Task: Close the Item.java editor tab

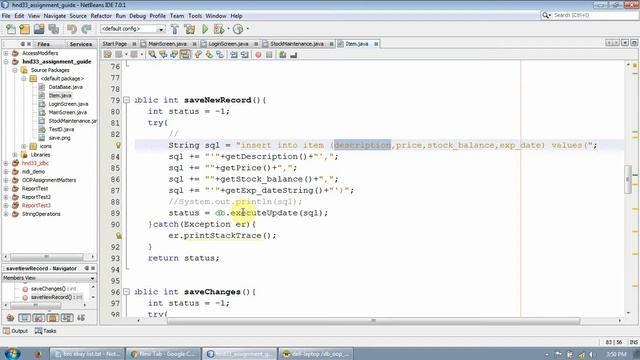Action: click(x=376, y=44)
